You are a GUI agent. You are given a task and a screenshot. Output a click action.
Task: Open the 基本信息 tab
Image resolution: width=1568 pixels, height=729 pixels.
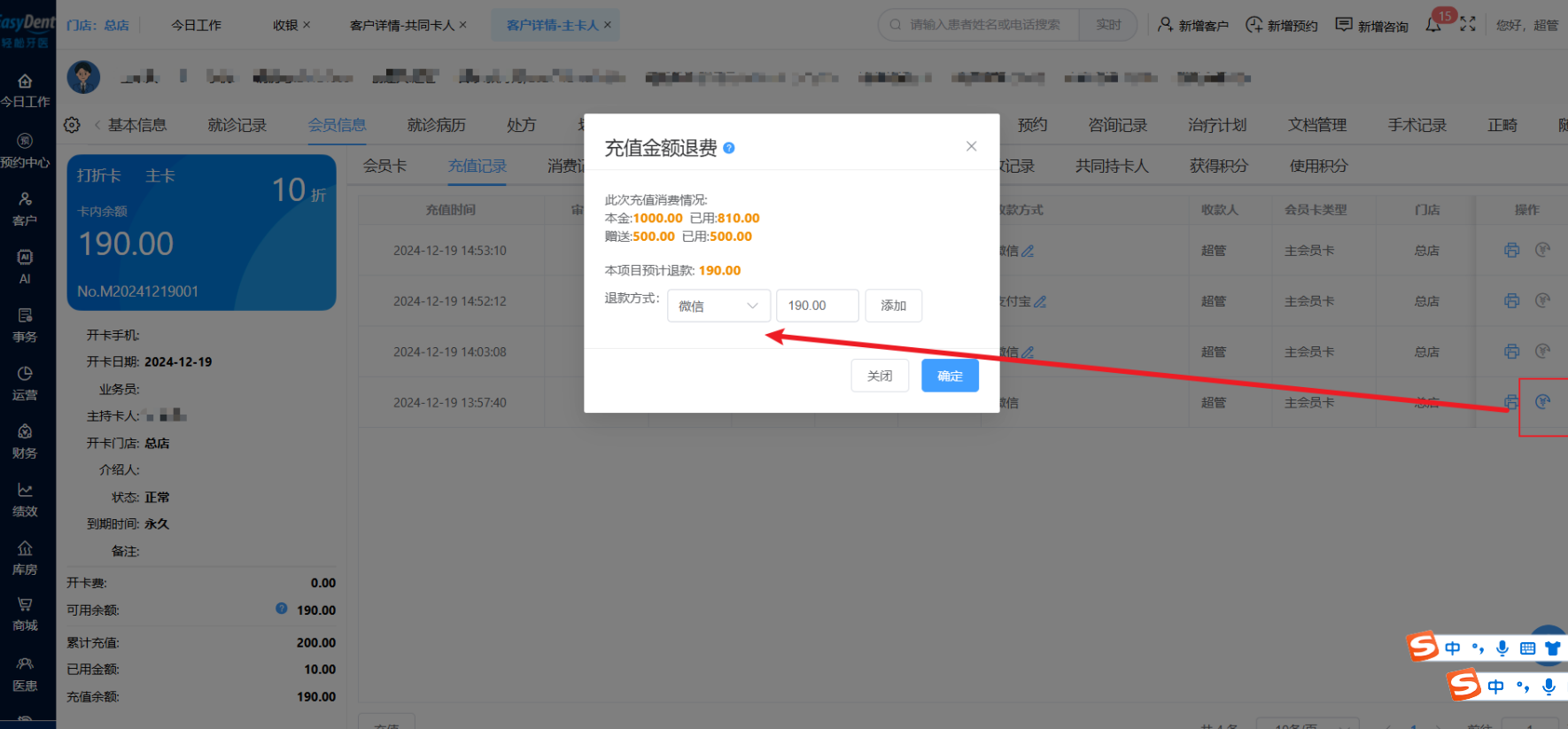[x=137, y=125]
